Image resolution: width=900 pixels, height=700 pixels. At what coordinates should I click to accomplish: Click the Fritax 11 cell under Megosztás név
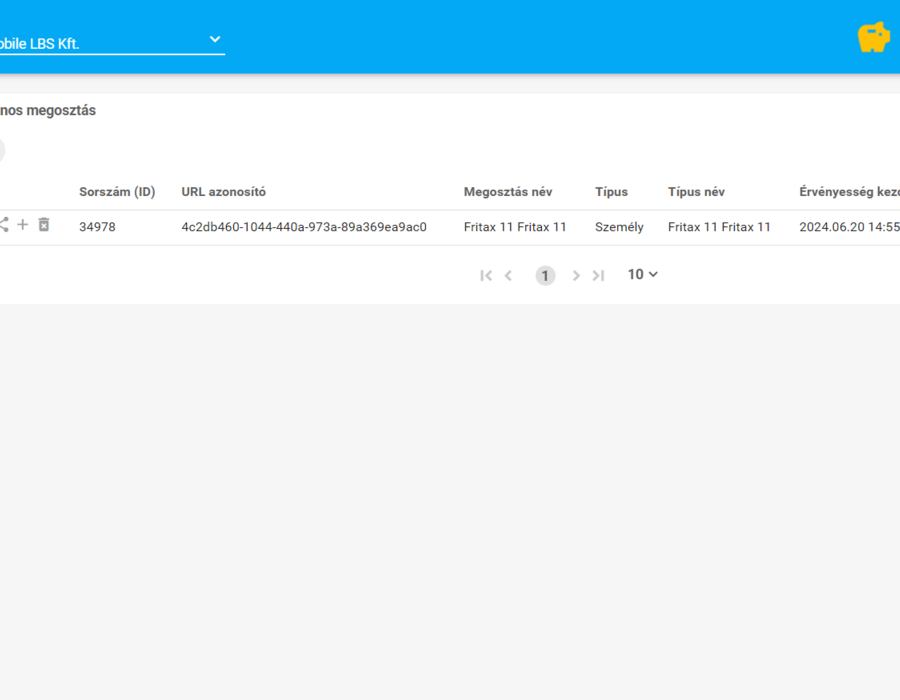515,227
